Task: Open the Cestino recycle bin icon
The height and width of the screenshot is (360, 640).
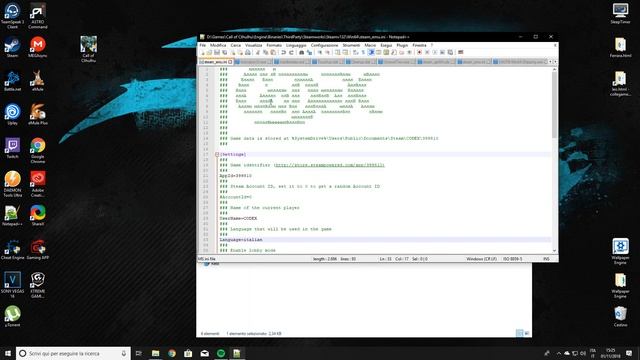Action: coord(620,317)
